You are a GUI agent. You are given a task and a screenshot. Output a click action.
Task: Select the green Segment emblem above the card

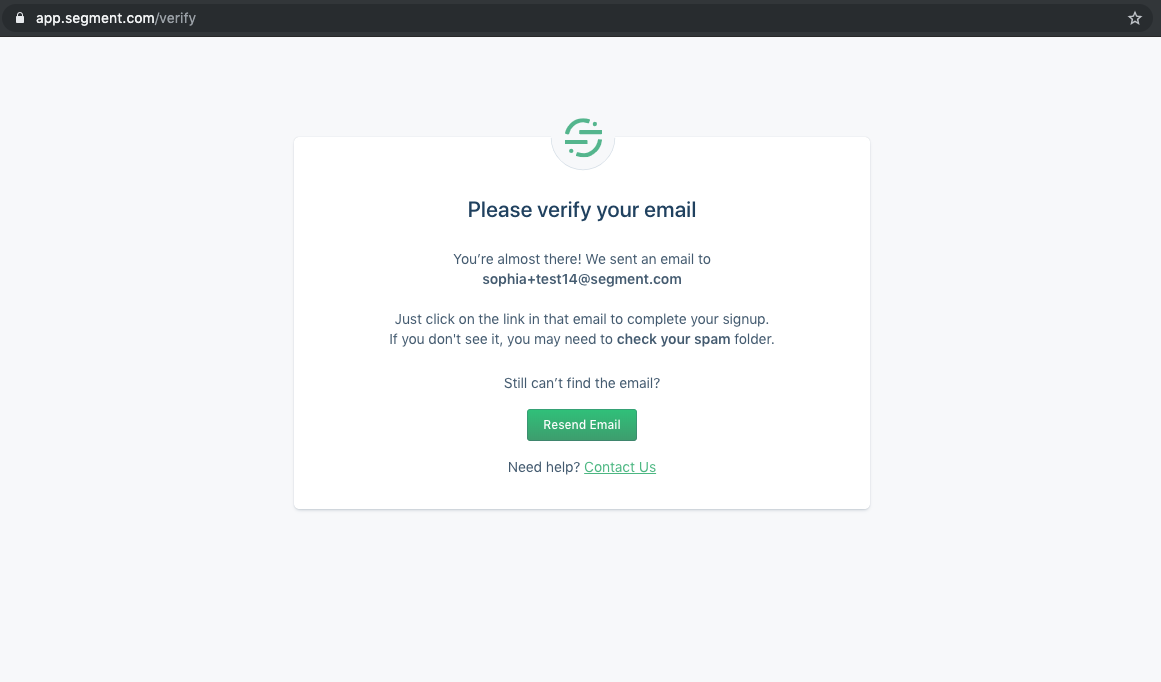582,139
